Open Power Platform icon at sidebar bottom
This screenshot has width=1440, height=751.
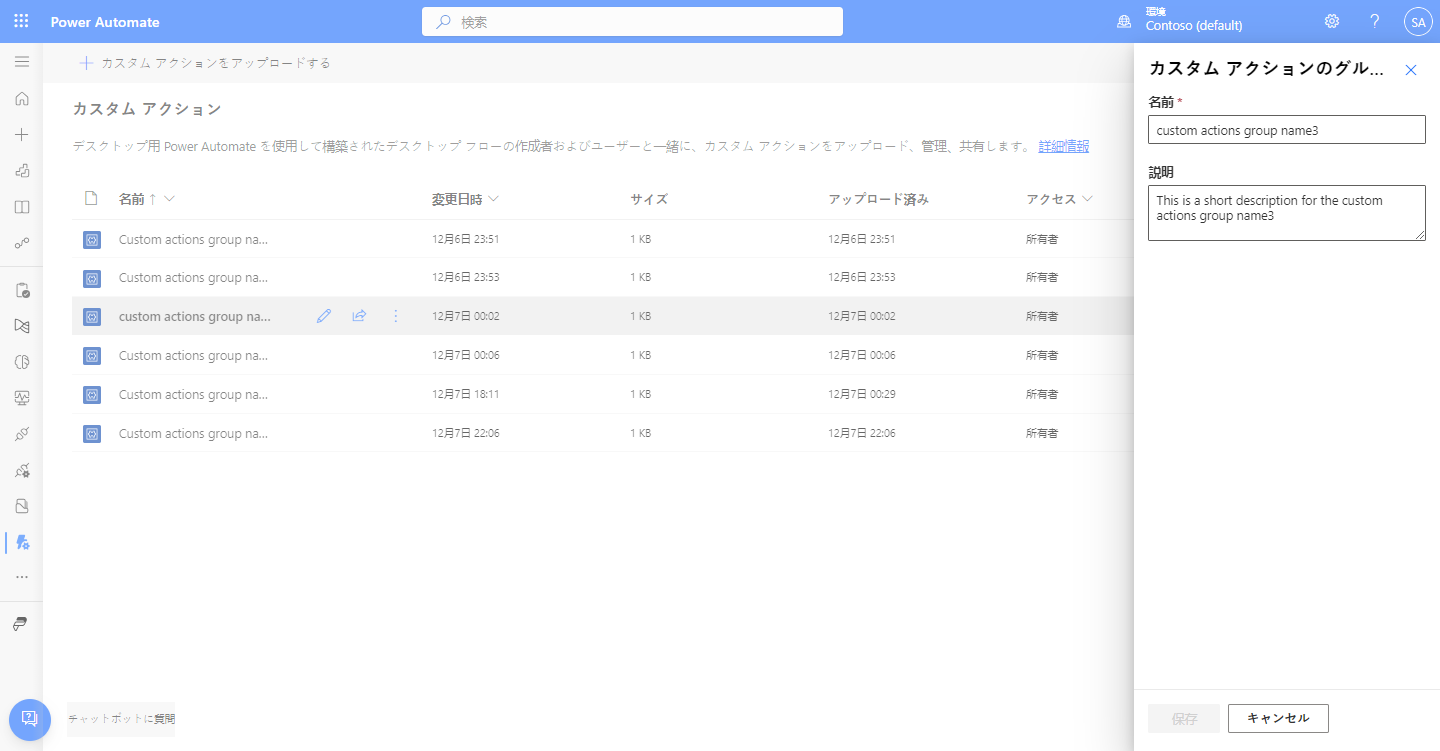21,623
